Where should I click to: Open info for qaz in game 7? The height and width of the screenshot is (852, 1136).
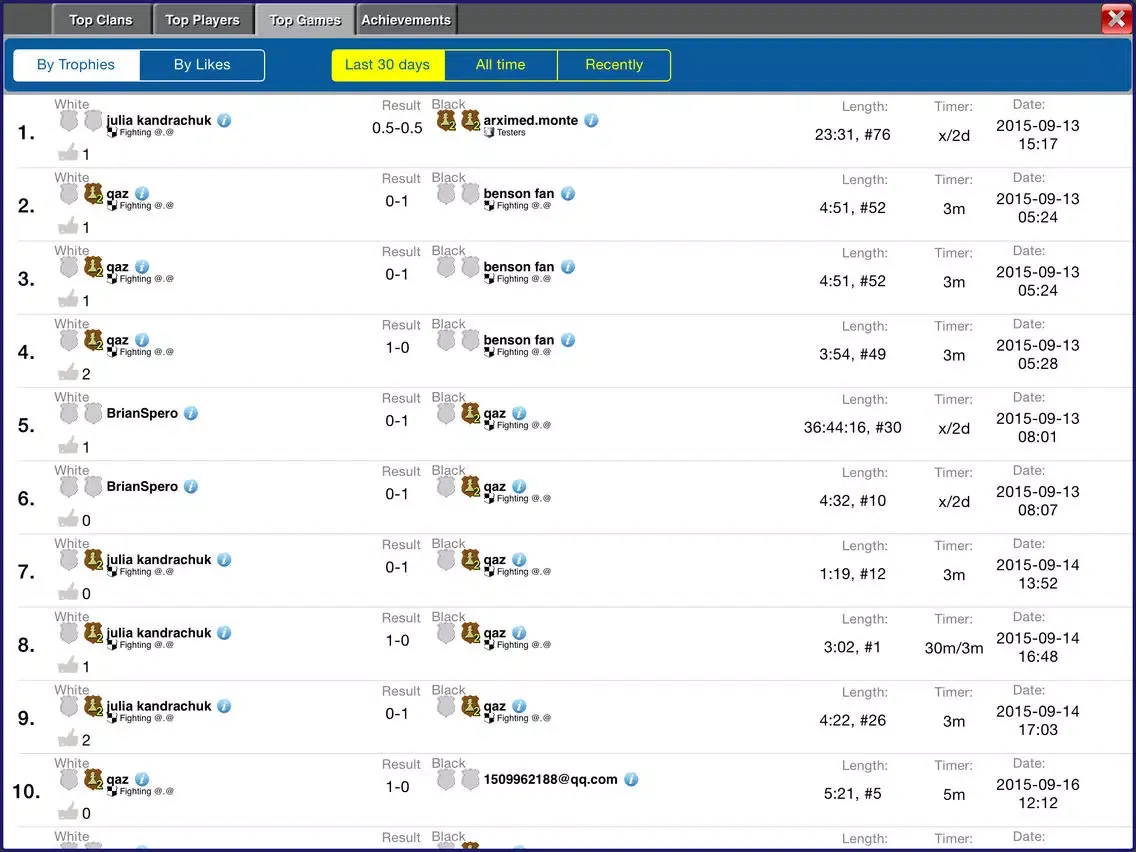(x=519, y=559)
